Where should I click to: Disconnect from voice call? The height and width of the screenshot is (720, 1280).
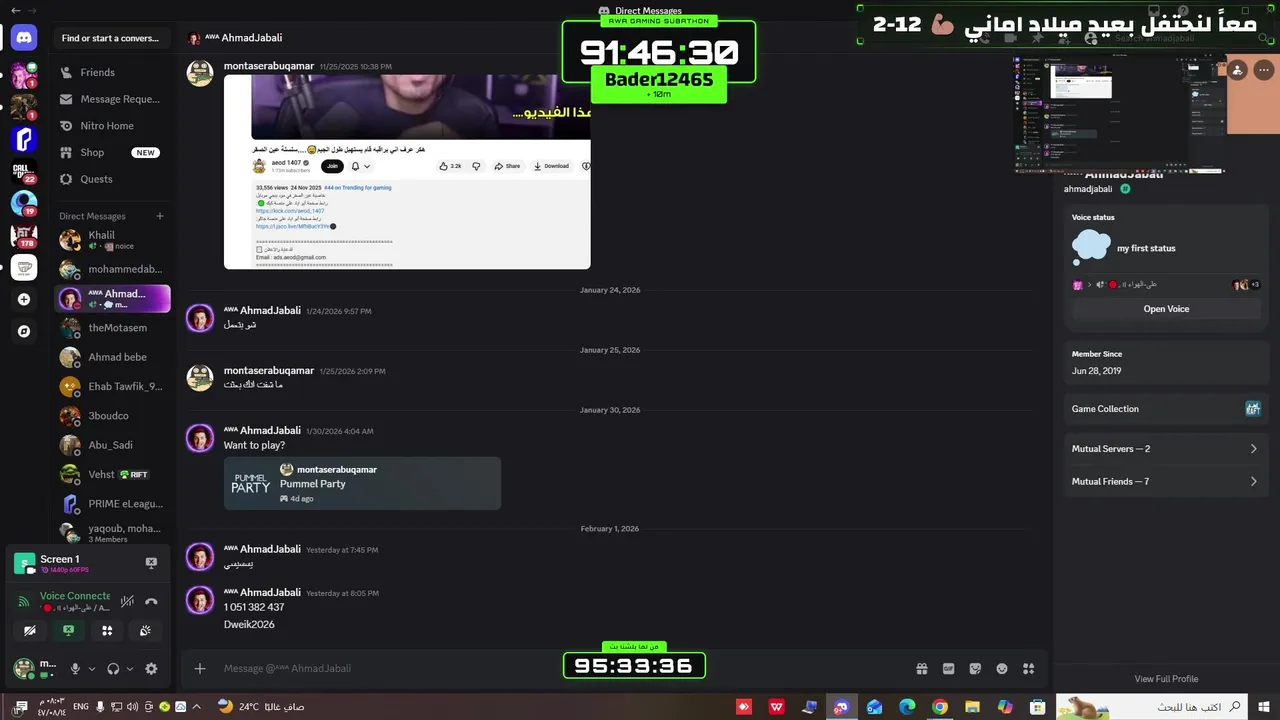[x=151, y=601]
